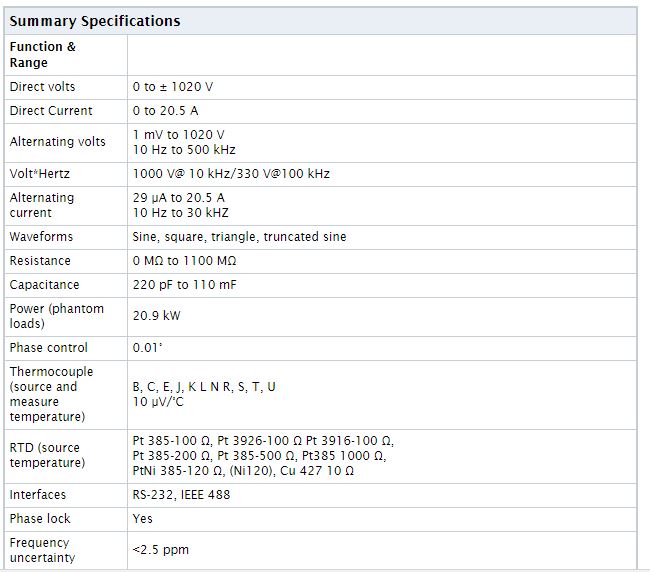Screen dimensions: 650x572
Task: Select the line starting 'PtNi 385-120 Ω'
Action: pos(243,471)
